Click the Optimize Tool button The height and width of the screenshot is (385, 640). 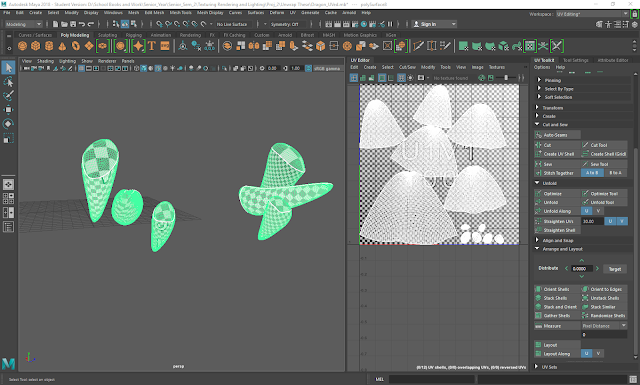pyautogui.click(x=604, y=194)
